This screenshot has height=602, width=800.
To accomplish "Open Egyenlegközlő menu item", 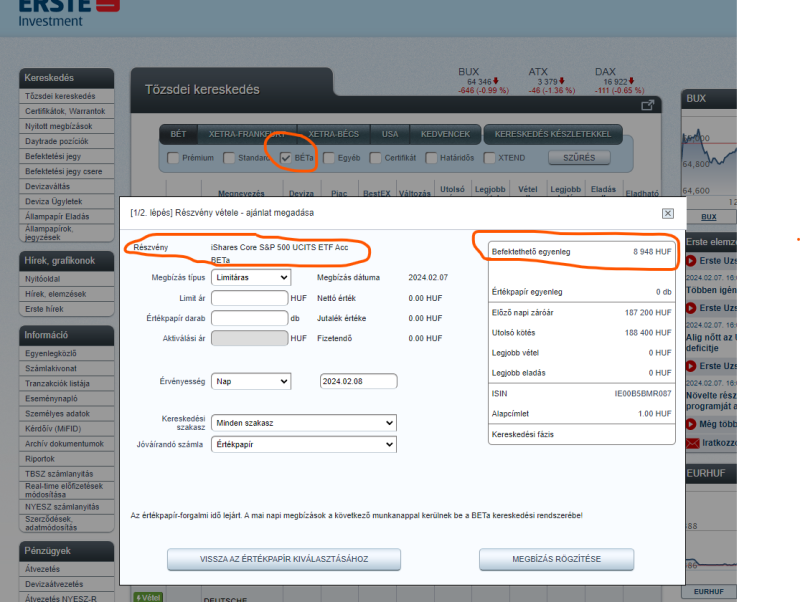I will [66, 354].
